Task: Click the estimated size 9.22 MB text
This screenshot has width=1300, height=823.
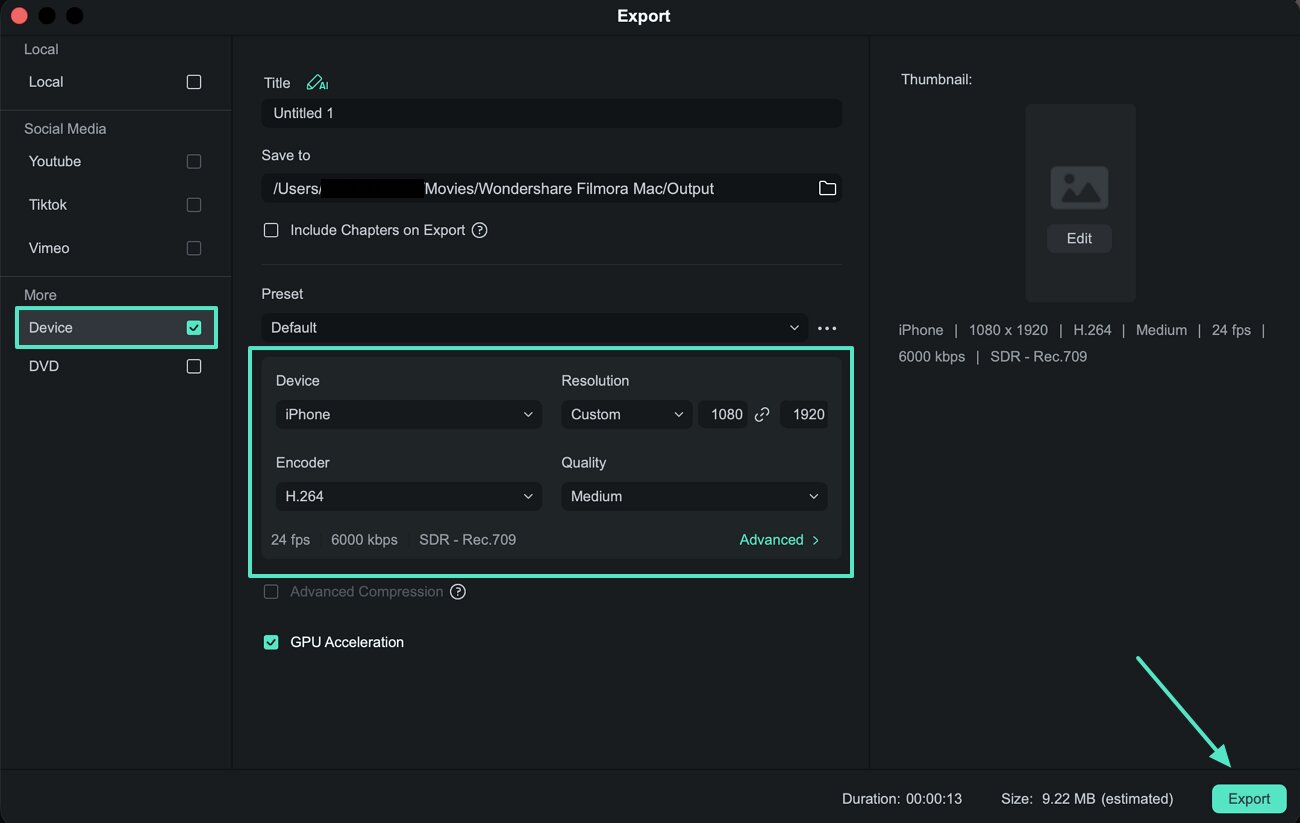Action: click(x=1087, y=799)
